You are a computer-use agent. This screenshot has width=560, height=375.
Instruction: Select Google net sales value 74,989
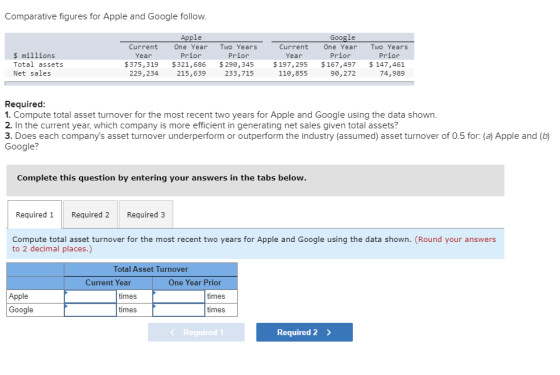[392, 73]
